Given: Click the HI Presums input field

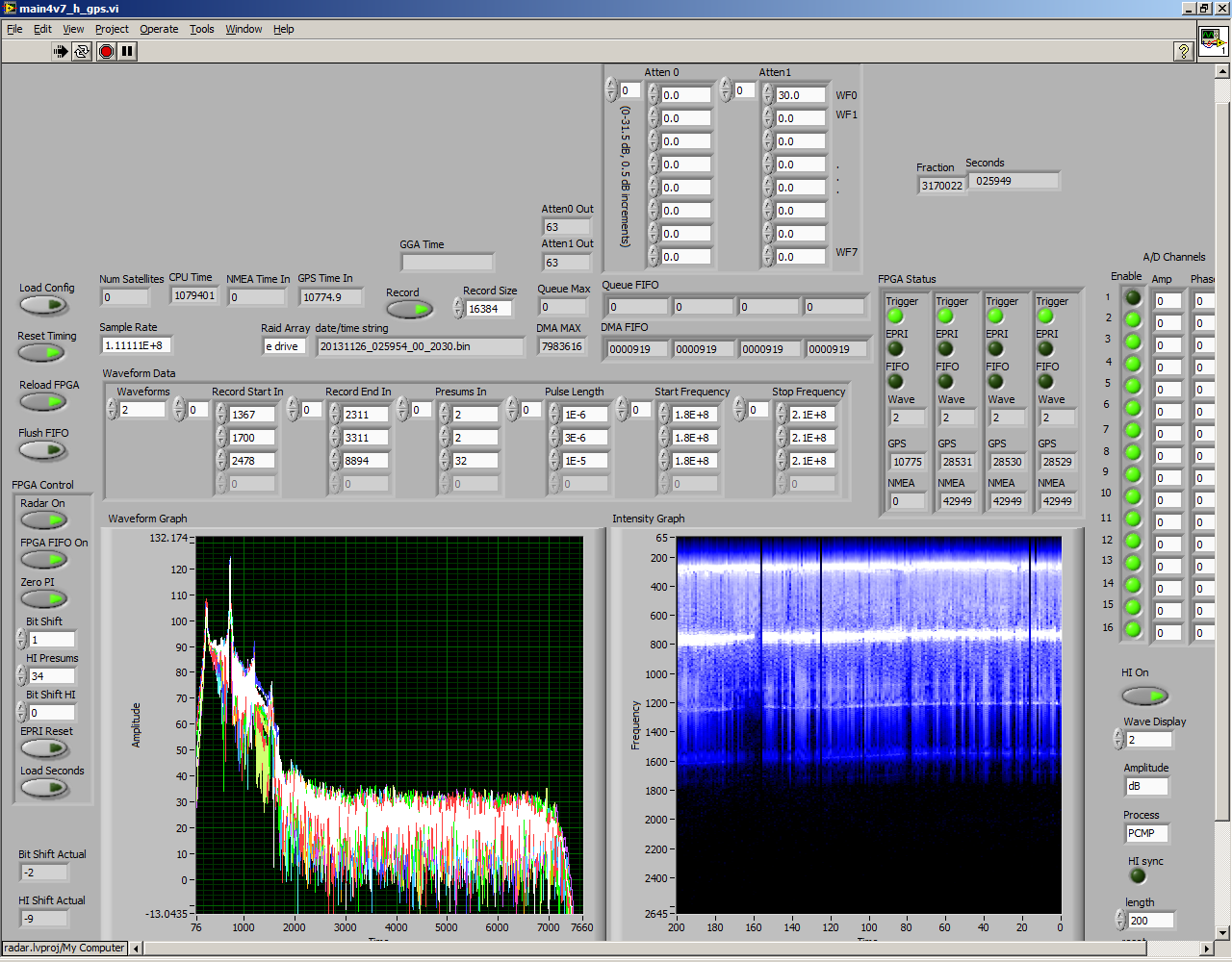Looking at the screenshot, I should point(51,676).
